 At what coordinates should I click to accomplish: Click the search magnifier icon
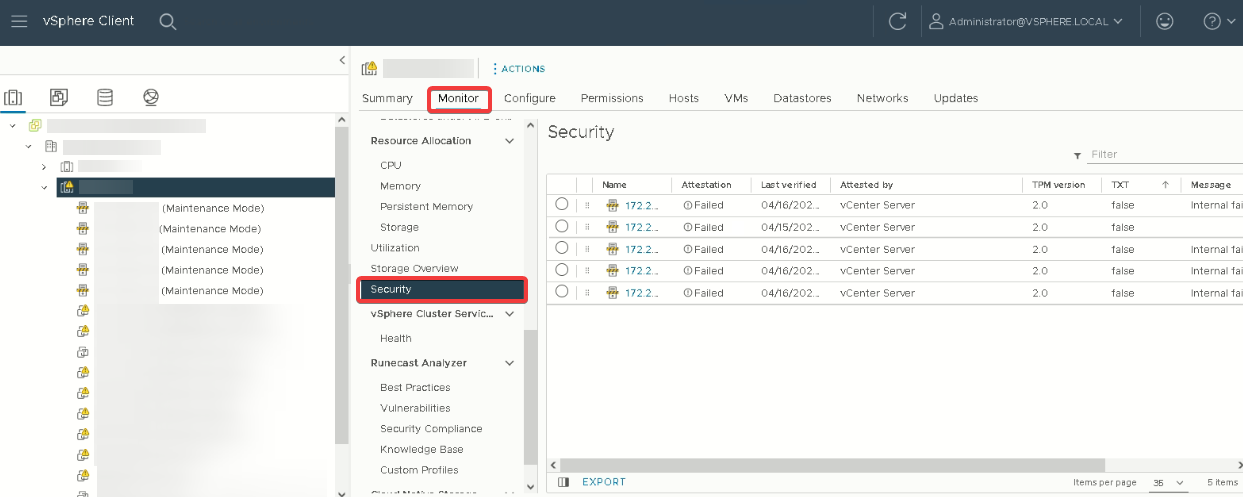pyautogui.click(x=168, y=21)
